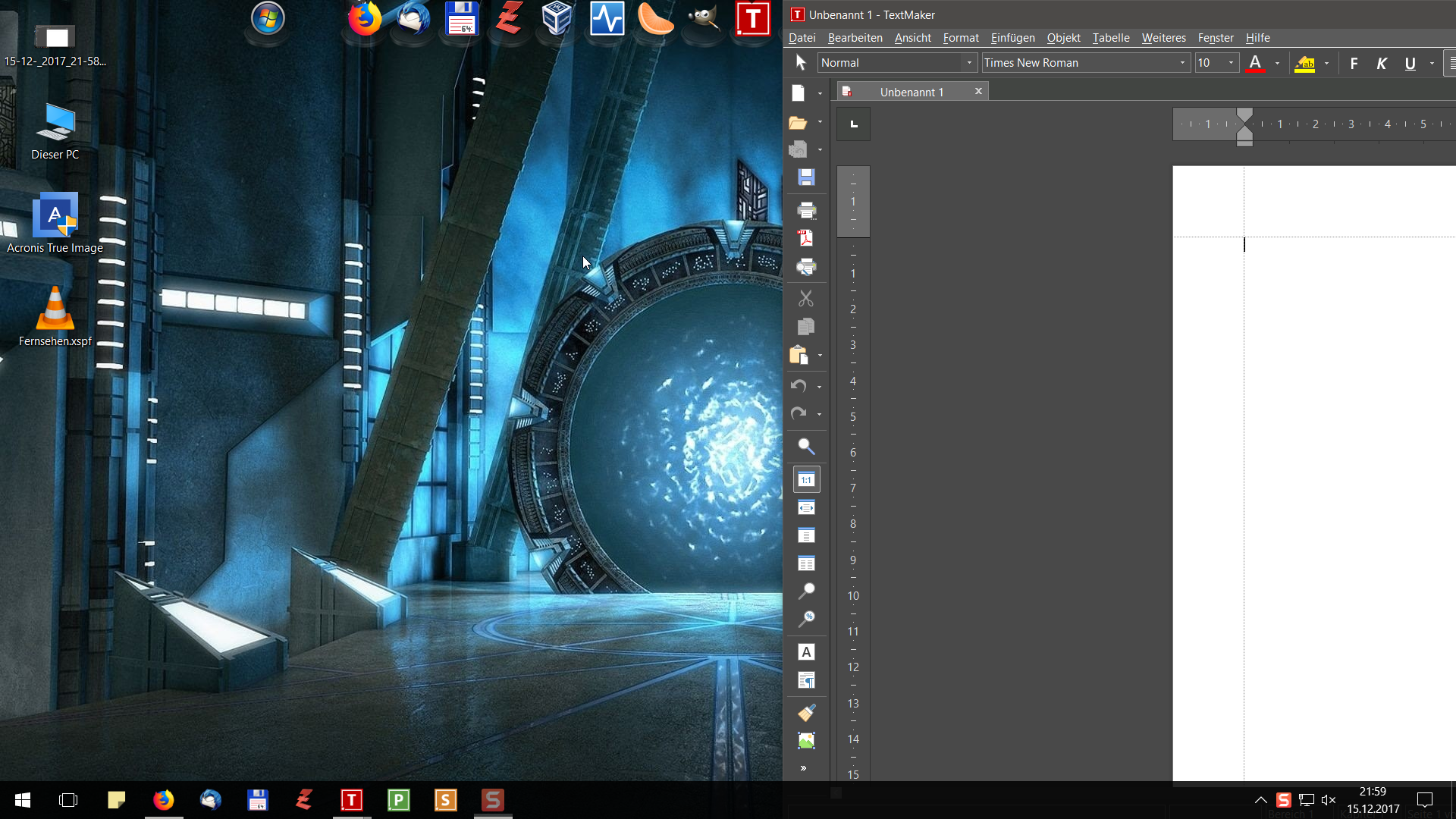This screenshot has height=819, width=1456.
Task: Toggle underline formatting (U)
Action: pos(1410,64)
